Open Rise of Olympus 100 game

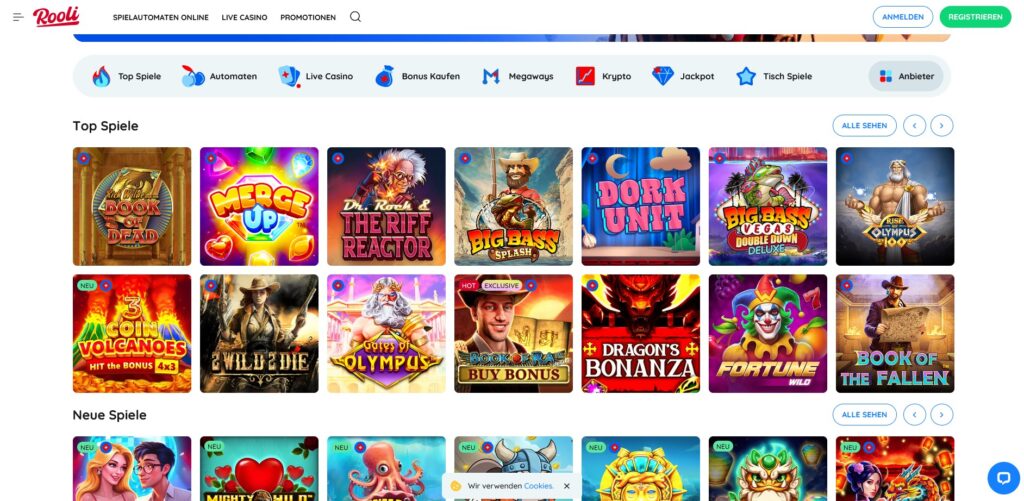pyautogui.click(x=895, y=206)
